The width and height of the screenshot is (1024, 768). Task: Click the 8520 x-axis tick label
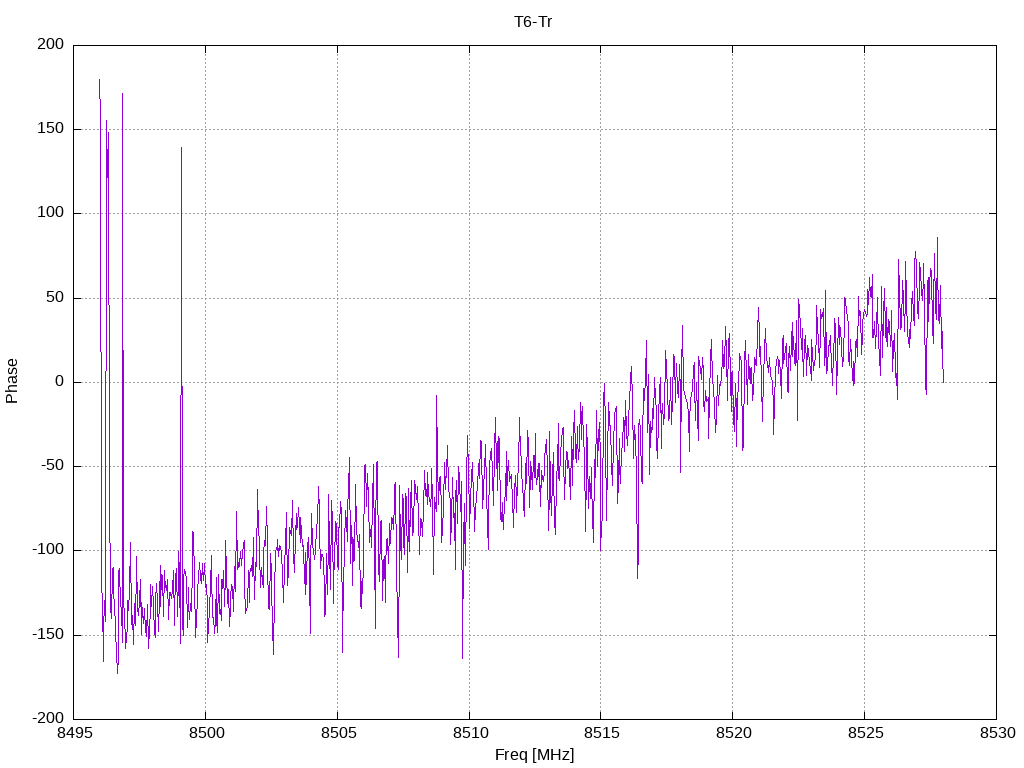(732, 733)
